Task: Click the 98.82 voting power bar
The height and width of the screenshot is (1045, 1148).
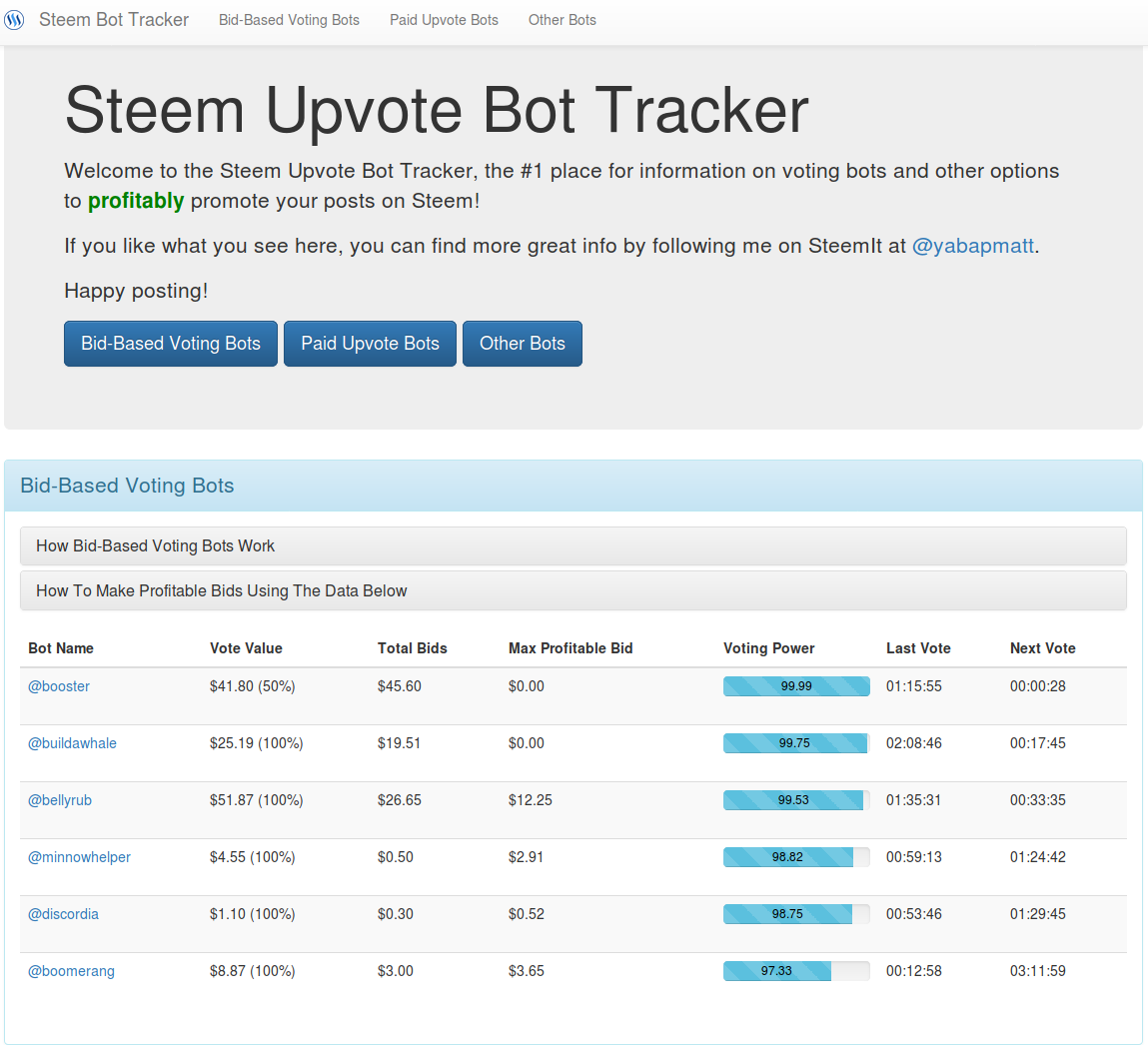Action: 796,857
